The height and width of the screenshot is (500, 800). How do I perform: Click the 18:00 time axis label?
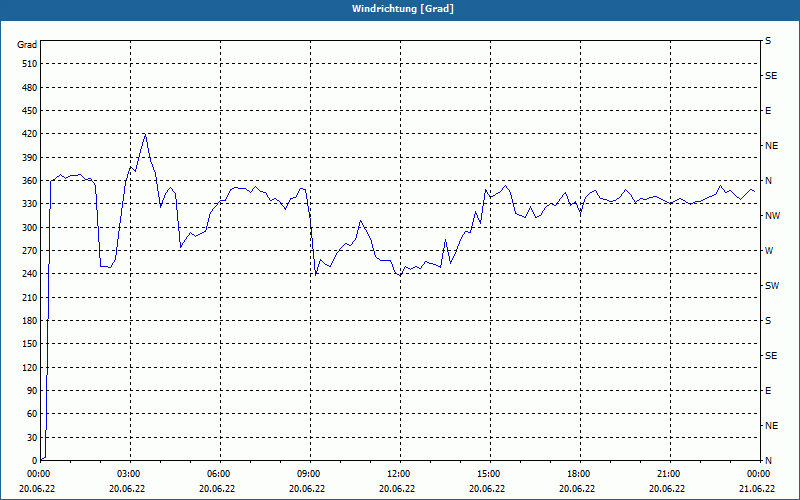[580, 474]
